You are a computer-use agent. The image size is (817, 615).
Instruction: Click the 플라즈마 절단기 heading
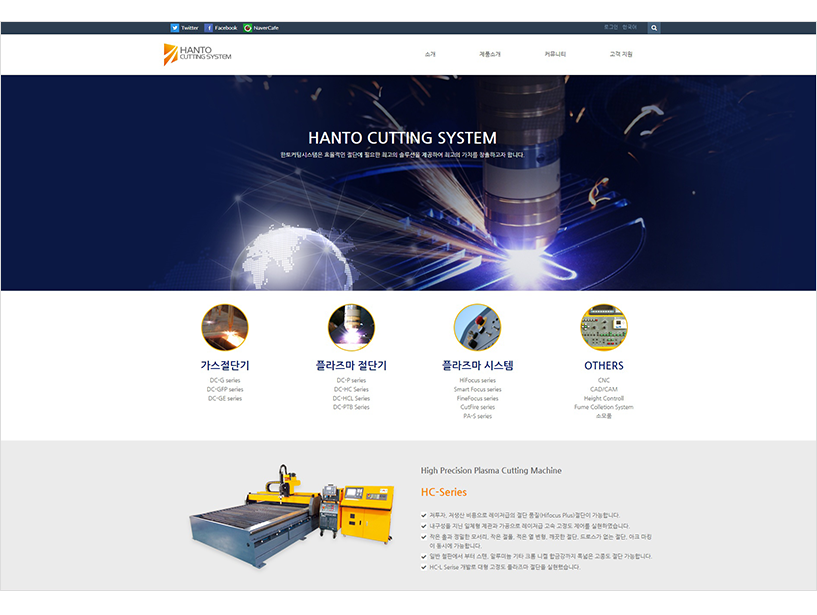351,365
